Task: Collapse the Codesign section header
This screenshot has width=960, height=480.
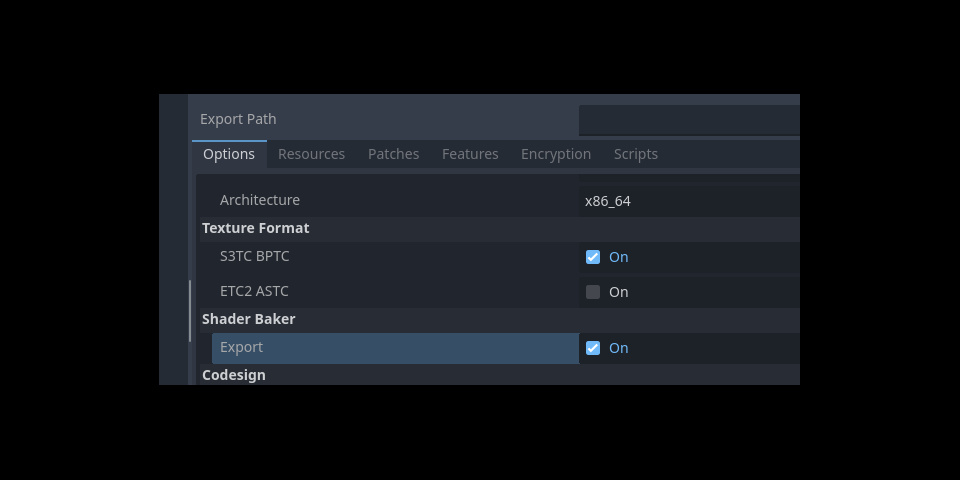Action: click(234, 375)
